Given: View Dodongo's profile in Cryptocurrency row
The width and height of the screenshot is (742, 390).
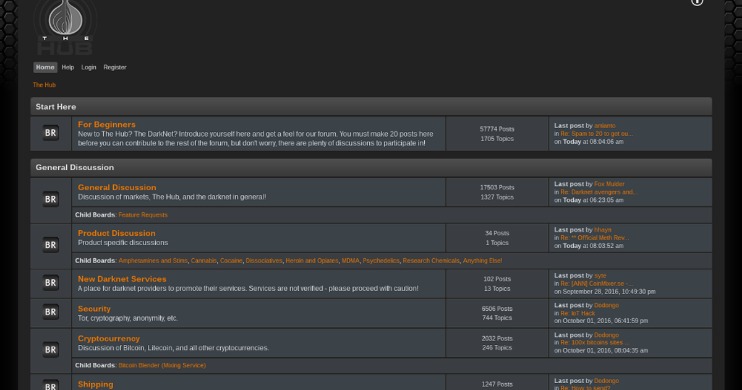Looking at the screenshot, I should (x=606, y=335).
